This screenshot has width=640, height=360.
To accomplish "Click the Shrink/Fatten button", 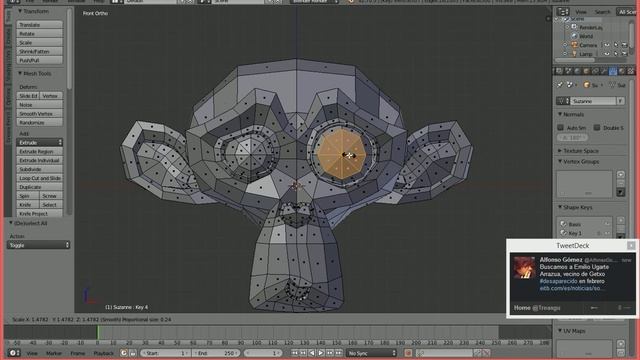I will click(x=40, y=51).
